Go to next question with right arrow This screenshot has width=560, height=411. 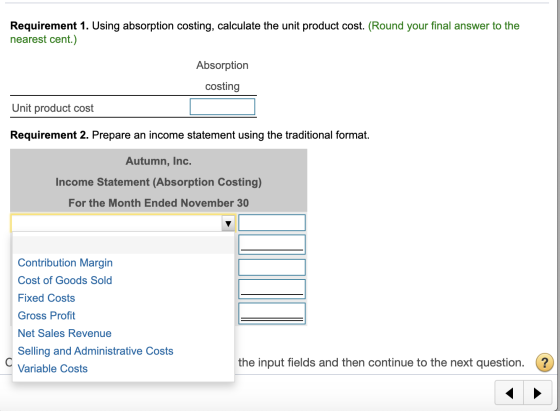pyautogui.click(x=538, y=393)
